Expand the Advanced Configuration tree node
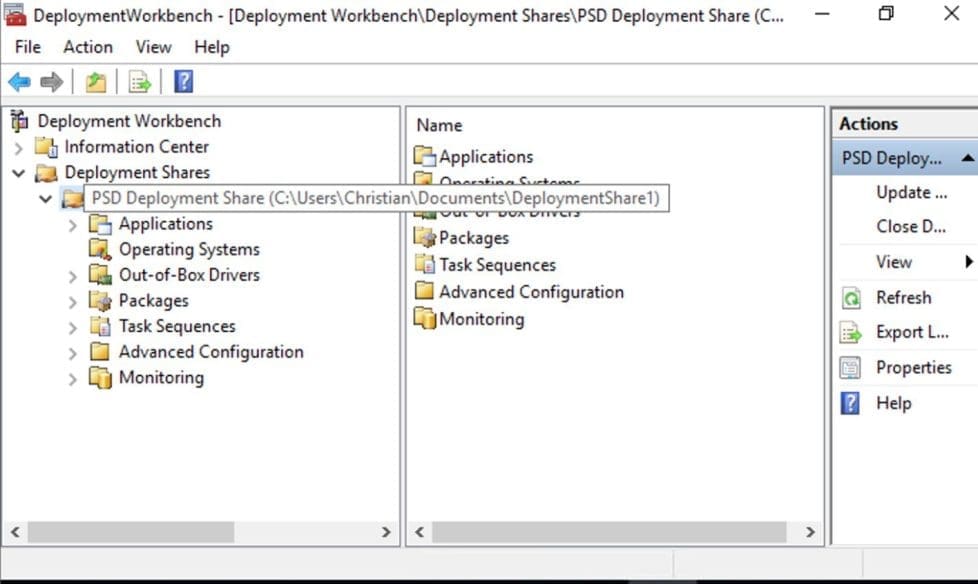The width and height of the screenshot is (978, 584). [72, 353]
